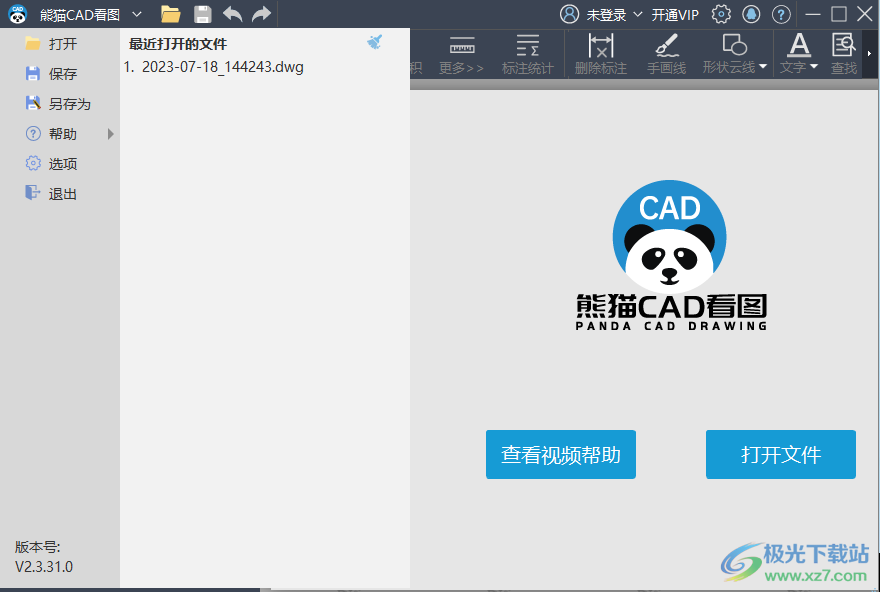
Task: Click the version number V2.3.31.0 text
Action: coord(44,567)
